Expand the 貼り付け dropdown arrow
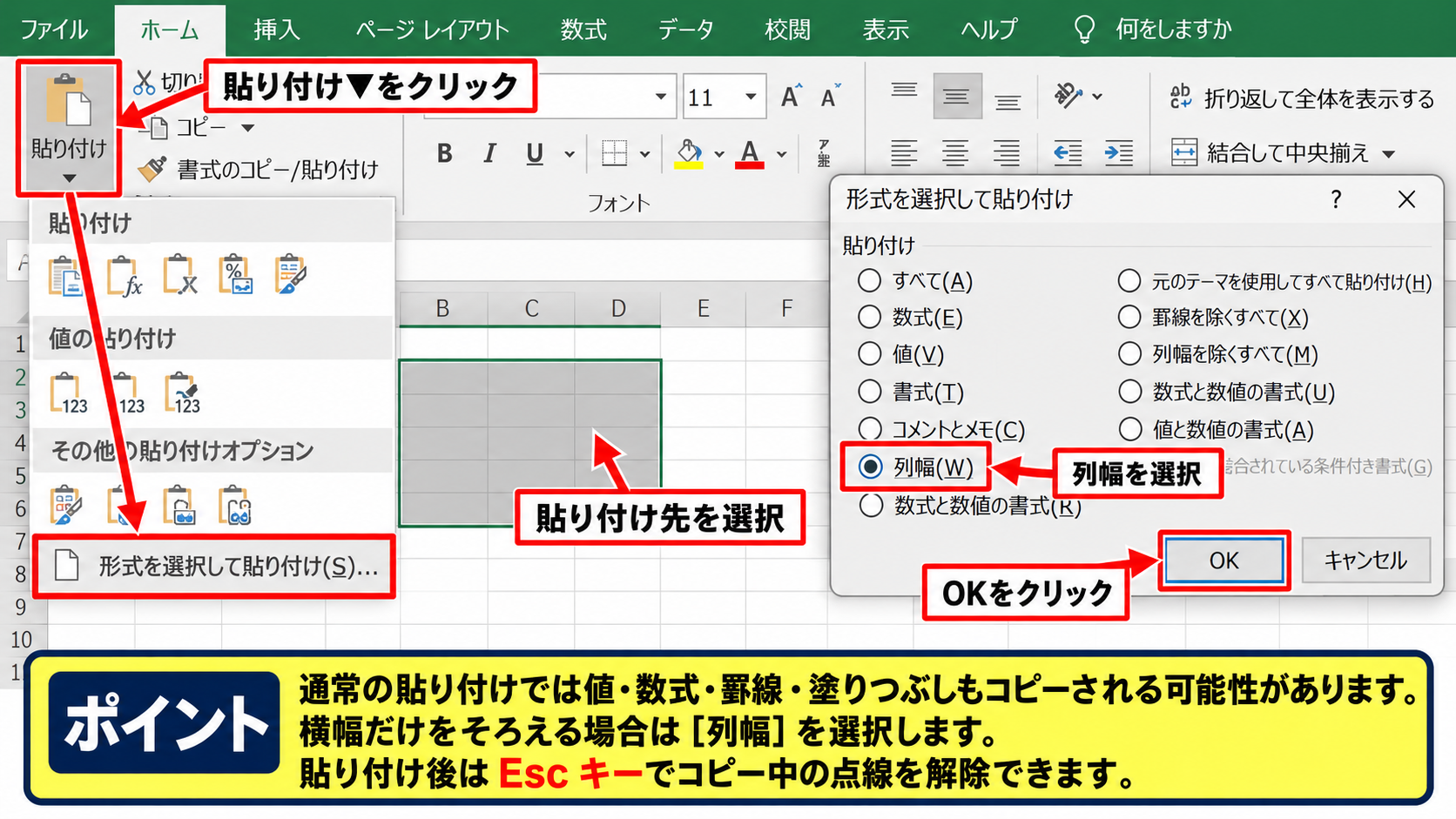Viewport: 1456px width, 819px height. coord(69,178)
